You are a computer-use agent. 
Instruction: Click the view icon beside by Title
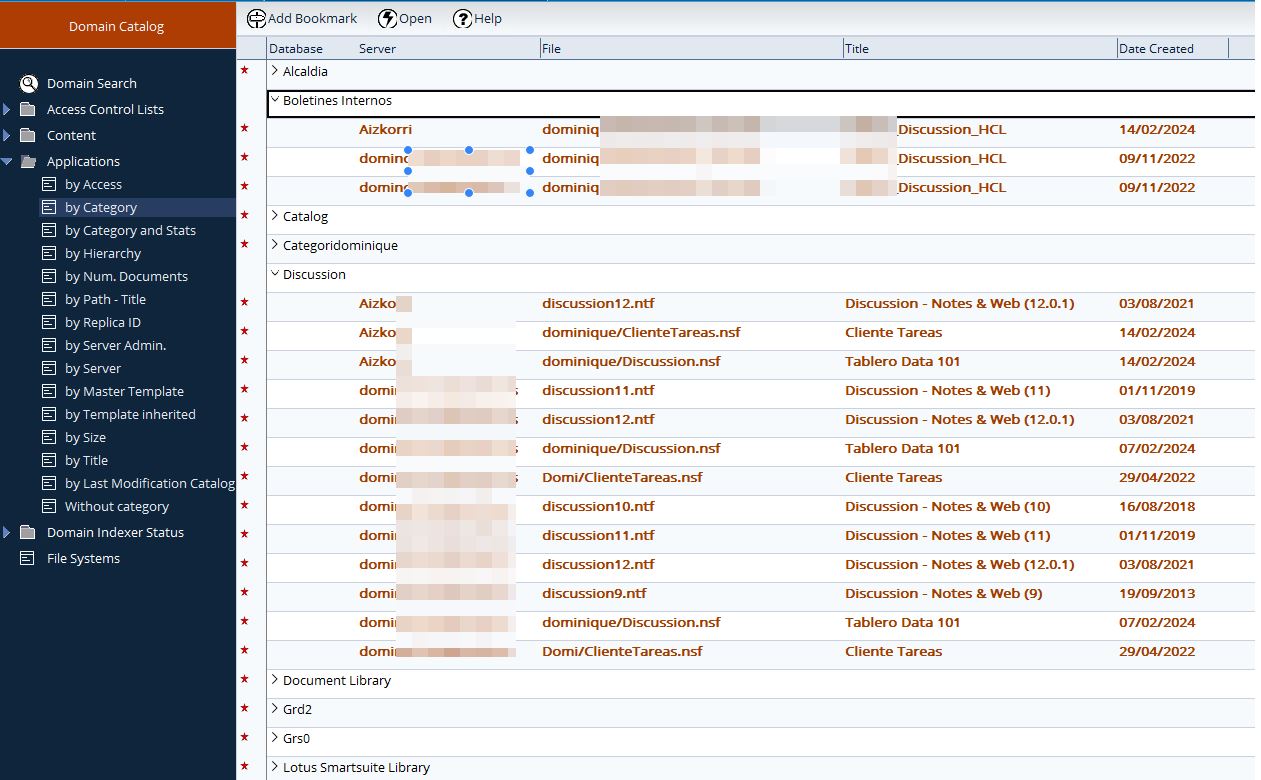(49, 460)
